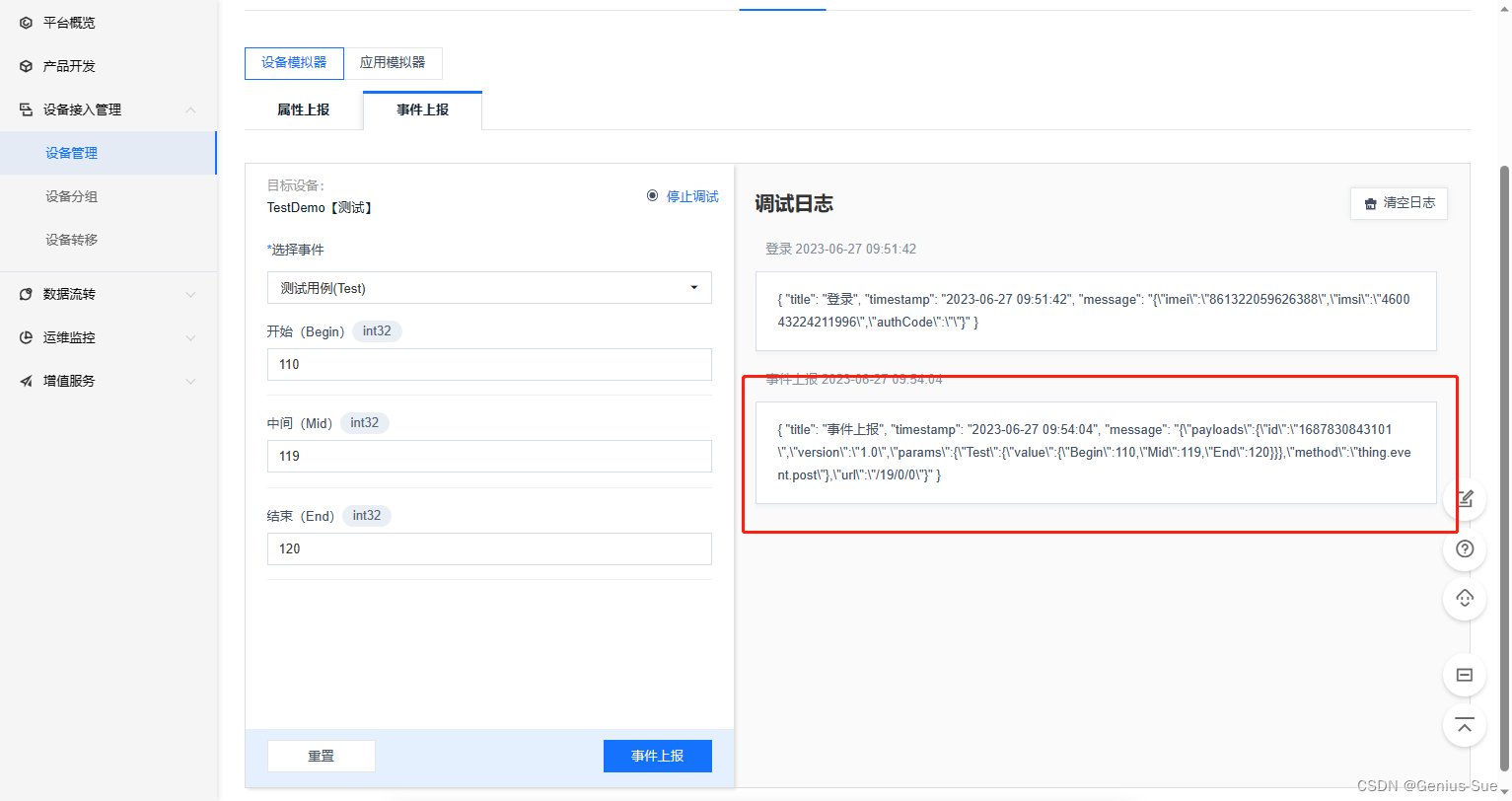Click the 登录 2023-06-27 09:51:42 timestamp
The image size is (1512, 801).
pos(841,249)
